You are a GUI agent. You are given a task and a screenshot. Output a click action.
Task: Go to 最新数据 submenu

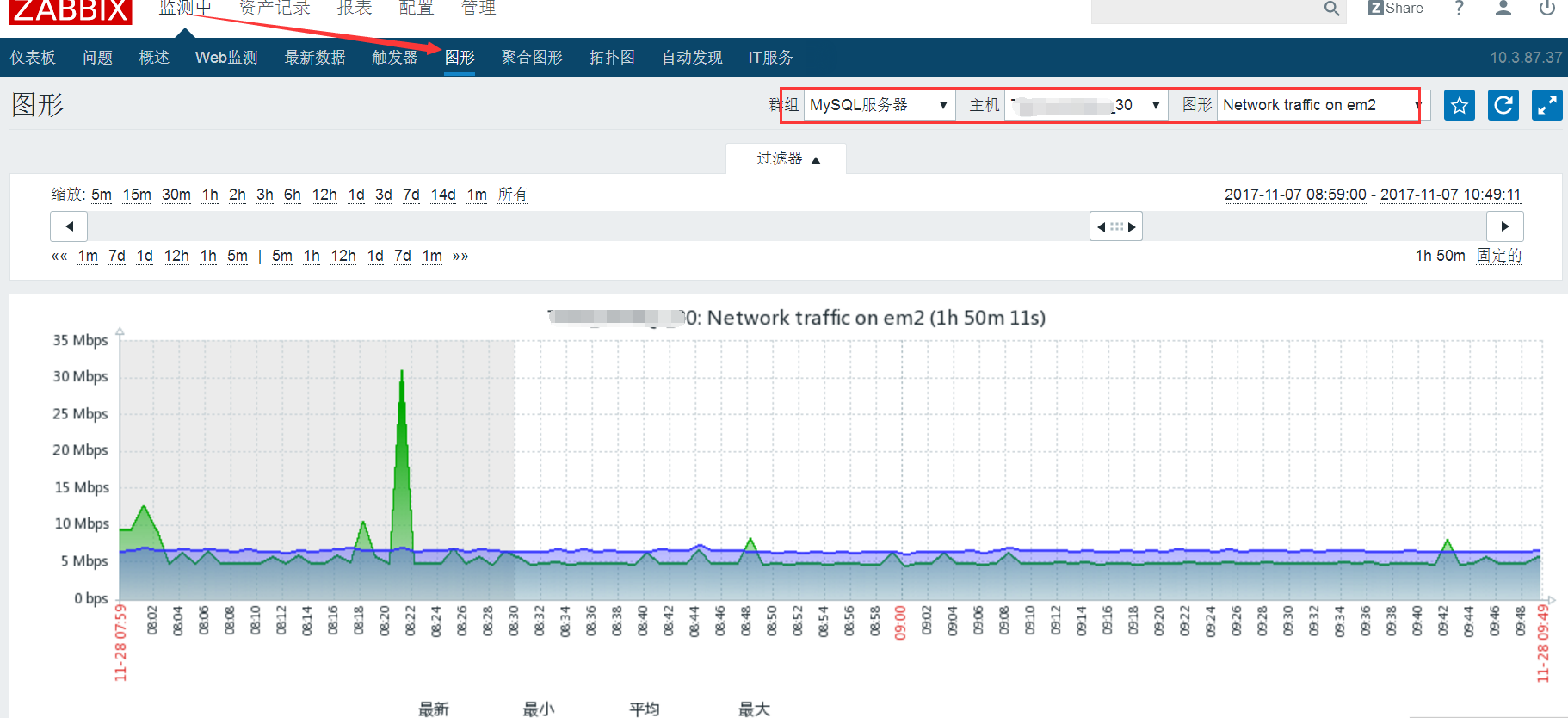(x=315, y=58)
